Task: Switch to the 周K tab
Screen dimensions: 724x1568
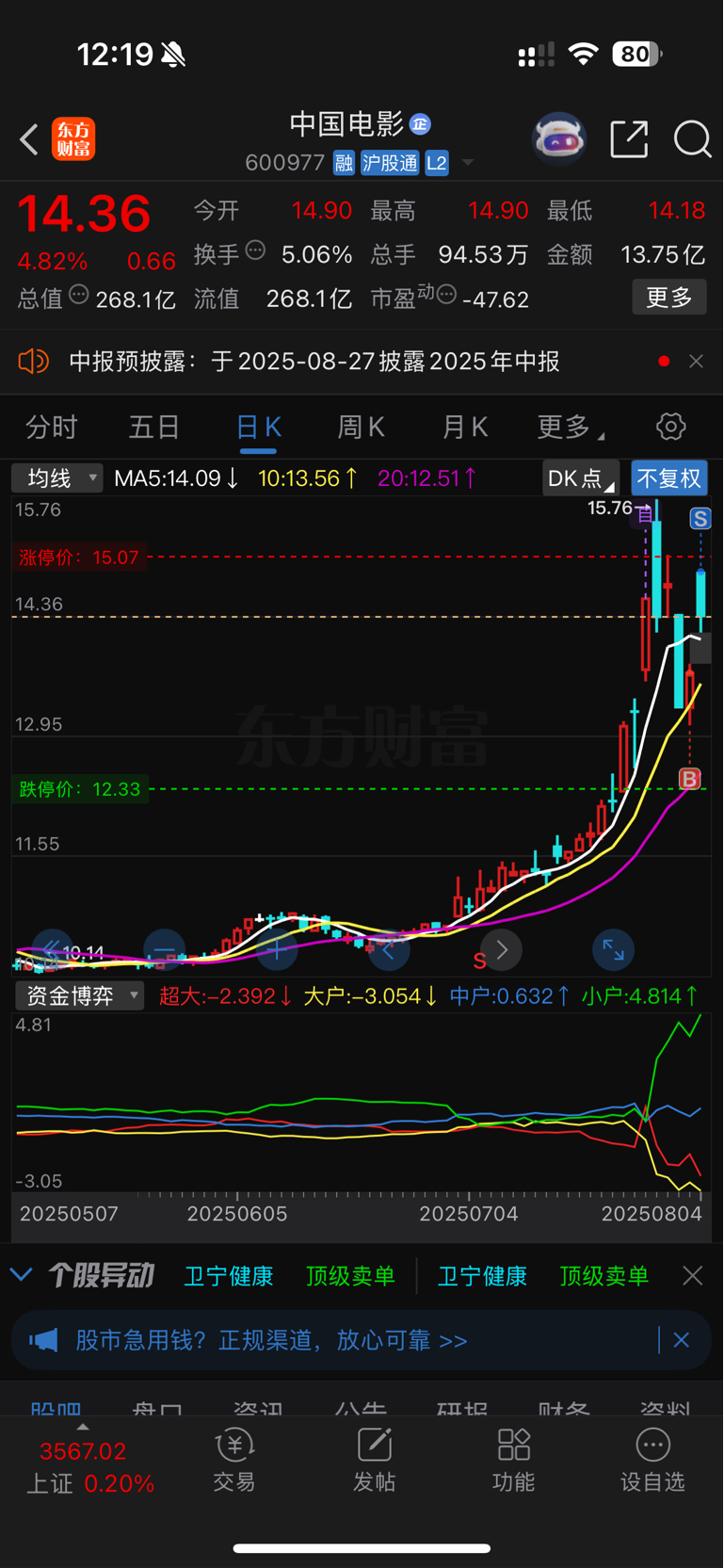Action: pos(361,428)
